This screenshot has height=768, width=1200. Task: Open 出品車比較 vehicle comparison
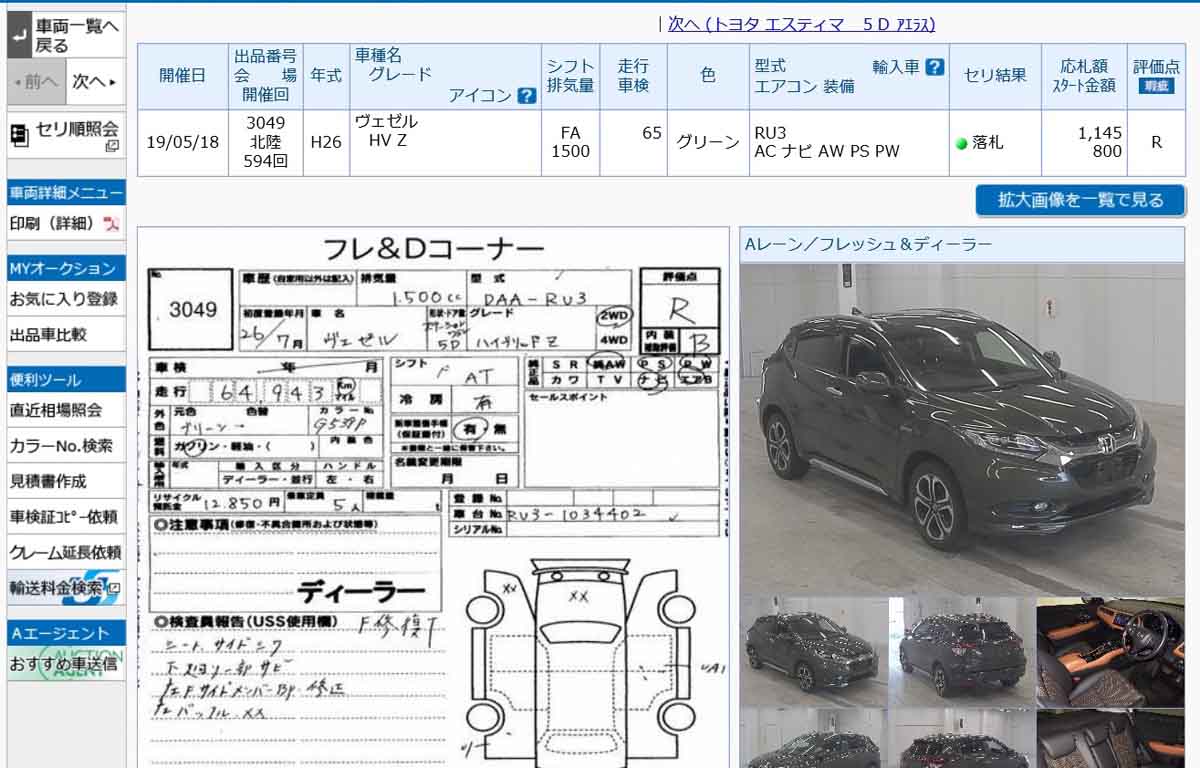(66, 335)
